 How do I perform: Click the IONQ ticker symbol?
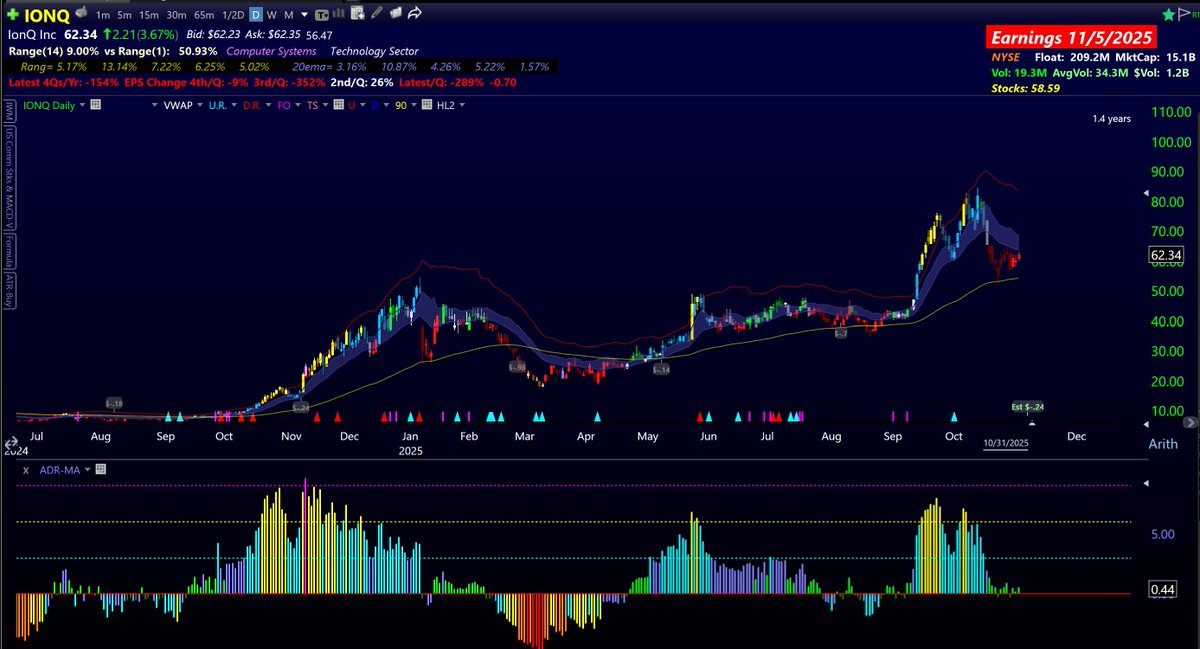47,16
